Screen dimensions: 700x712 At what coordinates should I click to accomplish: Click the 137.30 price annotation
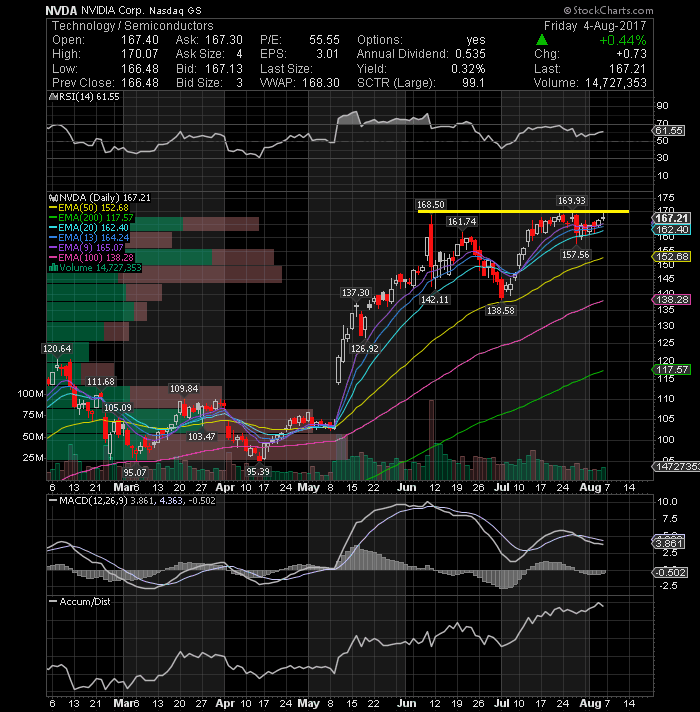coord(356,293)
